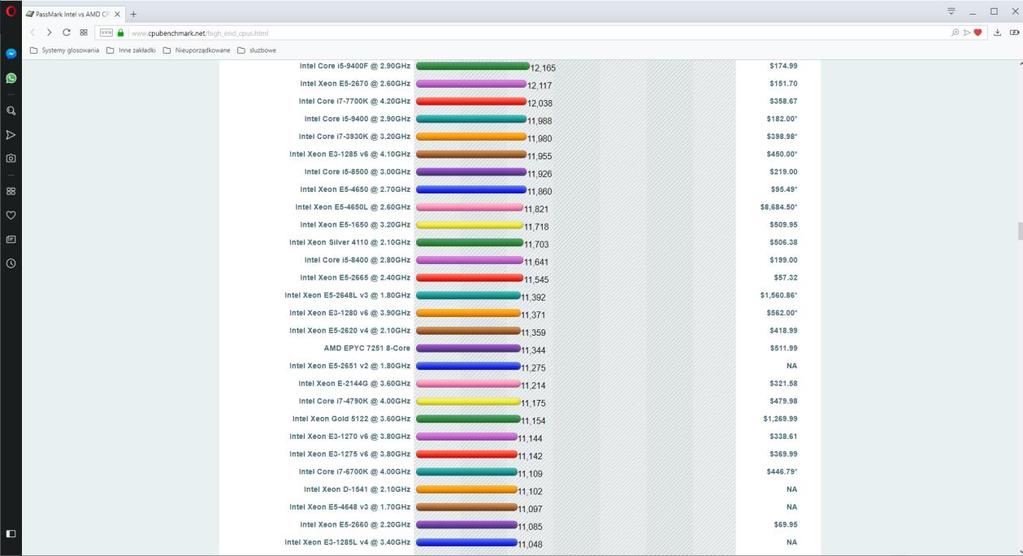Open My Flow from the sidebar
Screen dimensions: 1023x556
[10, 135]
